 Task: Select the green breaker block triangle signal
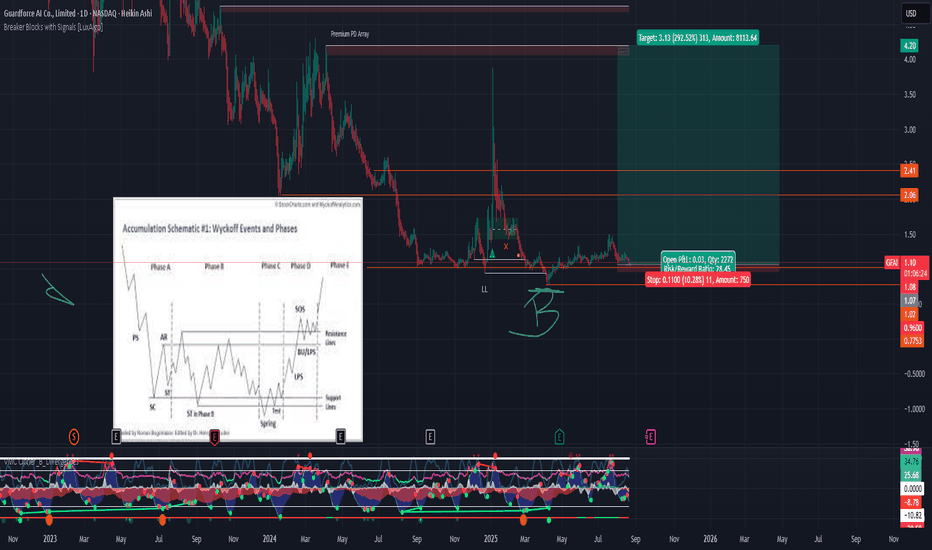point(492,254)
